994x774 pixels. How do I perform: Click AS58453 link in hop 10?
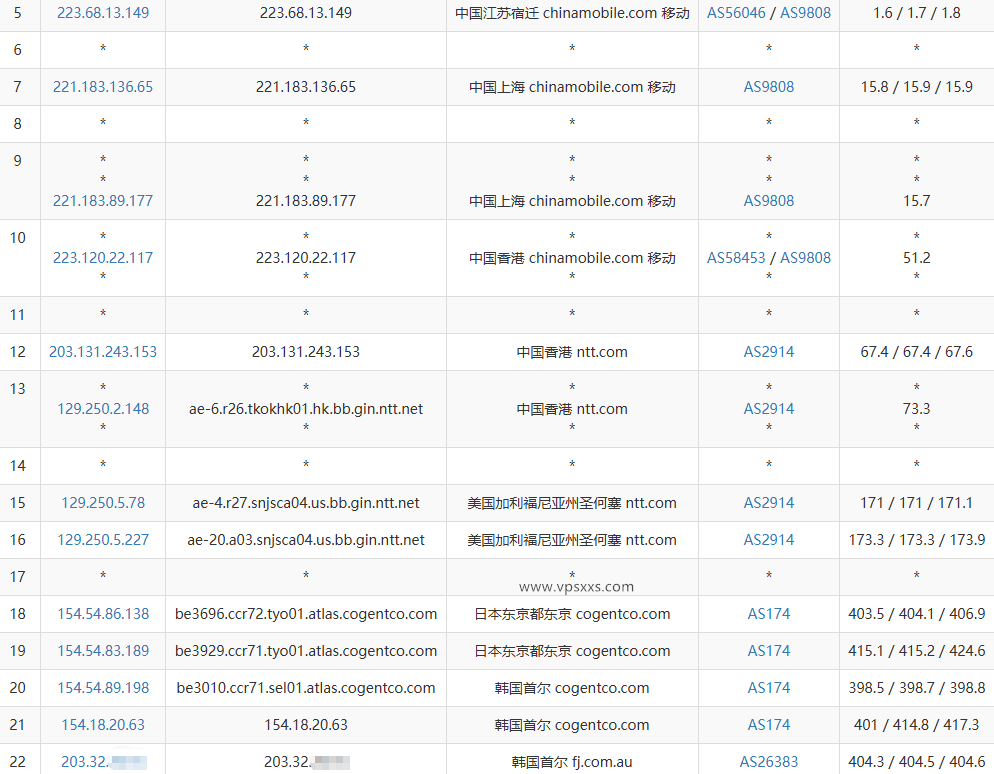click(736, 258)
